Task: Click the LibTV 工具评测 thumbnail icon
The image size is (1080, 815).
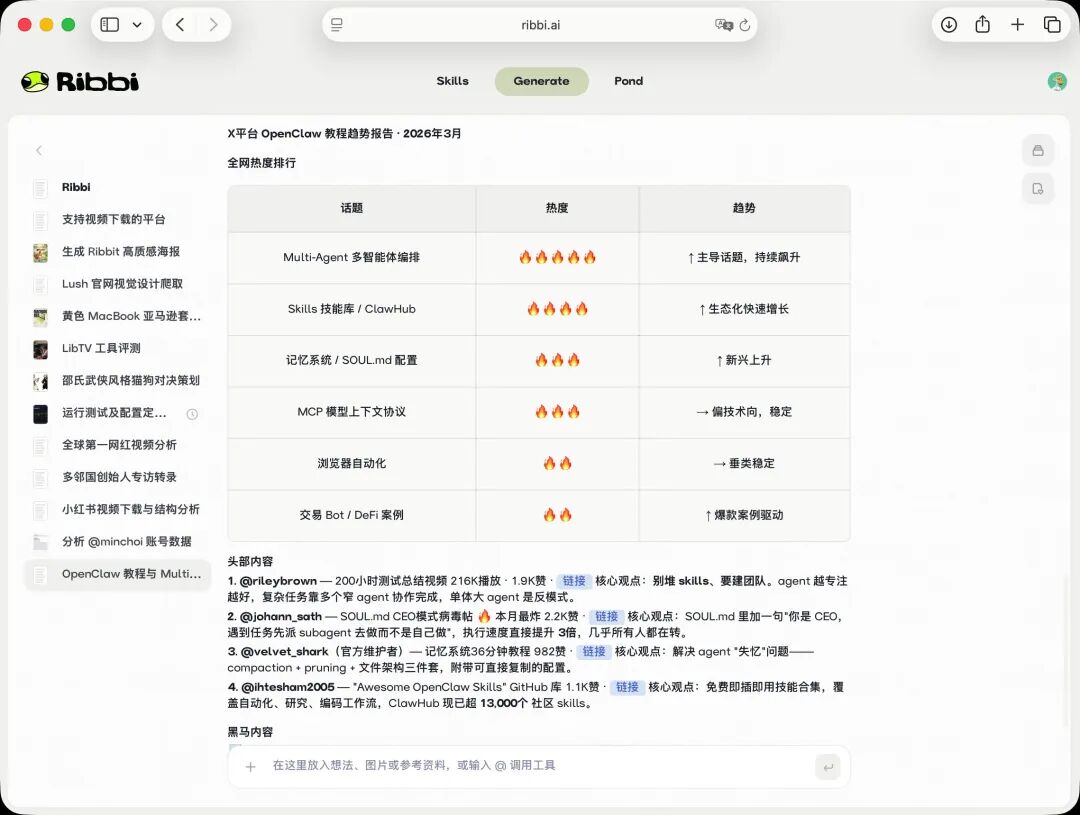Action: click(42, 349)
